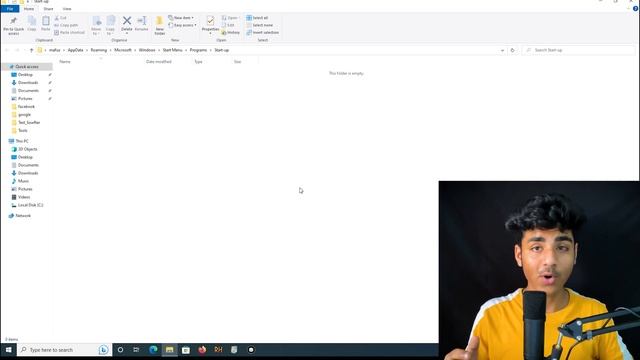
Task: Launch Firefox from the taskbar
Action: pos(202,350)
